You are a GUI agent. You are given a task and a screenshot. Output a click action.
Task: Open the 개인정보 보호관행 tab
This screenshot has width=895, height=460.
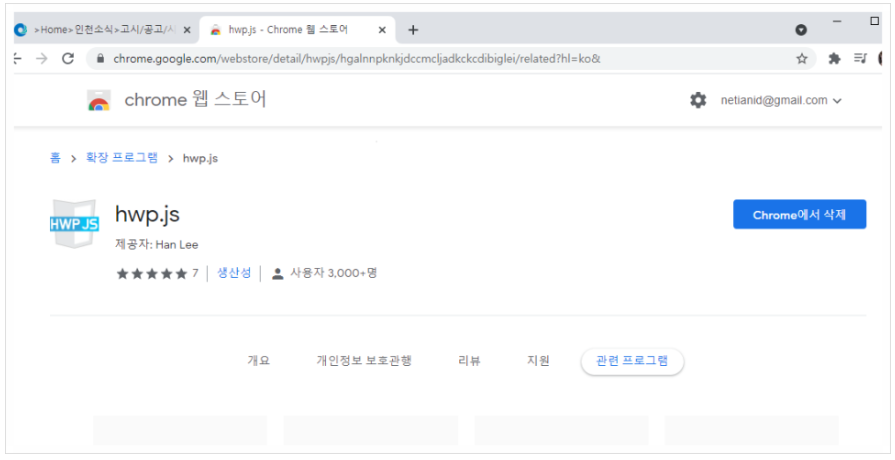(364, 361)
